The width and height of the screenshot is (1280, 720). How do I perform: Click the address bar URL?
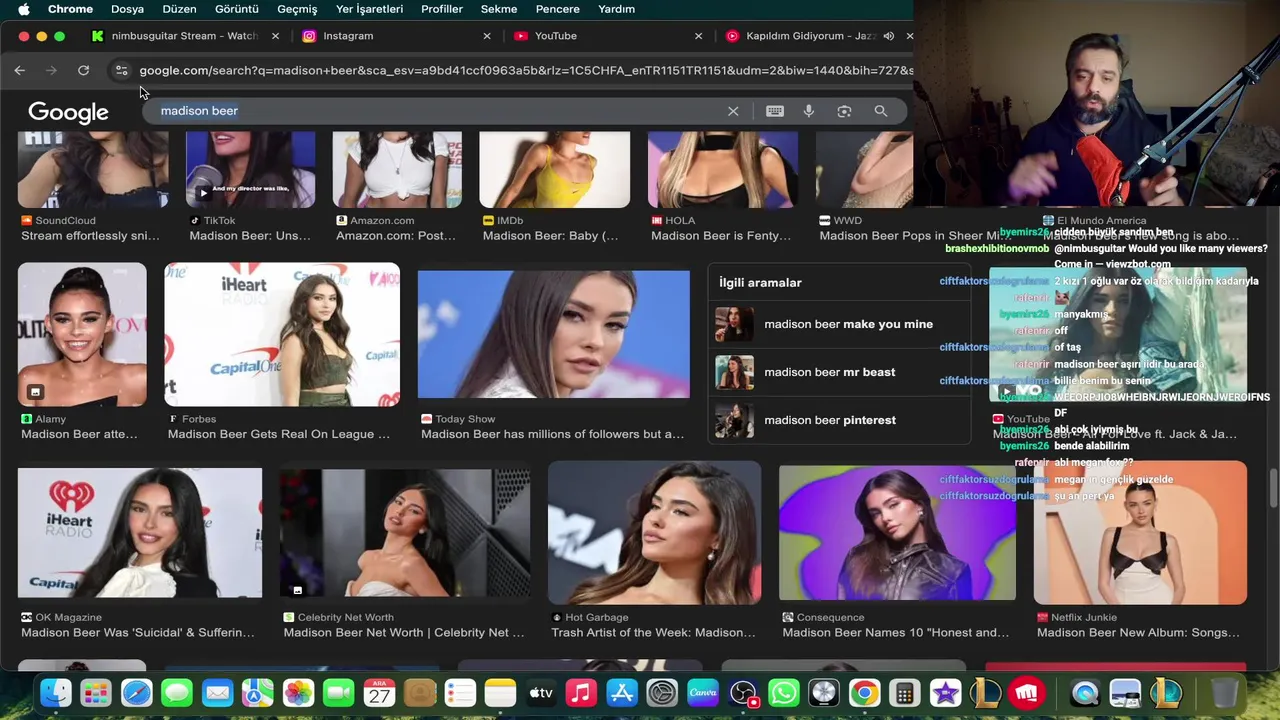point(526,70)
